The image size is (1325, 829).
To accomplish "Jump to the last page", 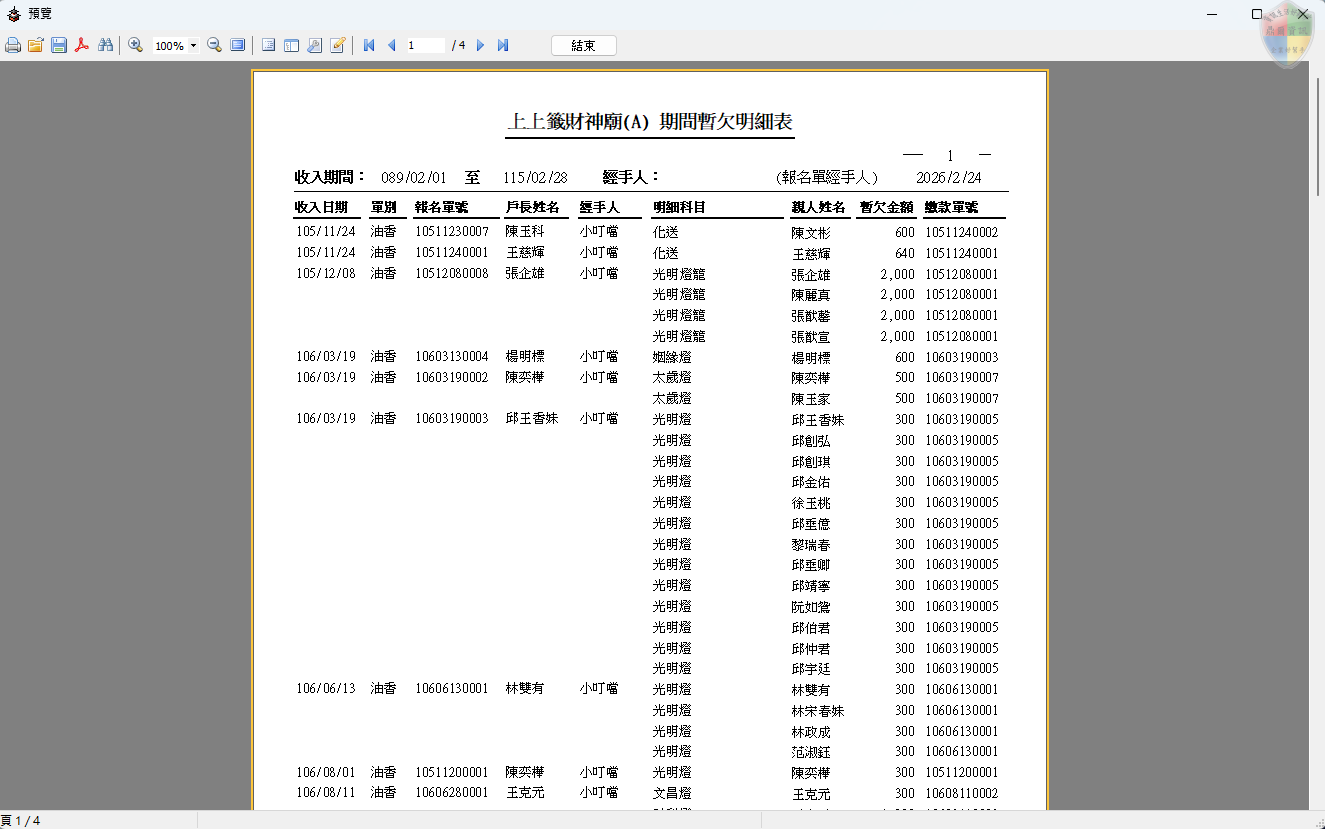I will 503,45.
